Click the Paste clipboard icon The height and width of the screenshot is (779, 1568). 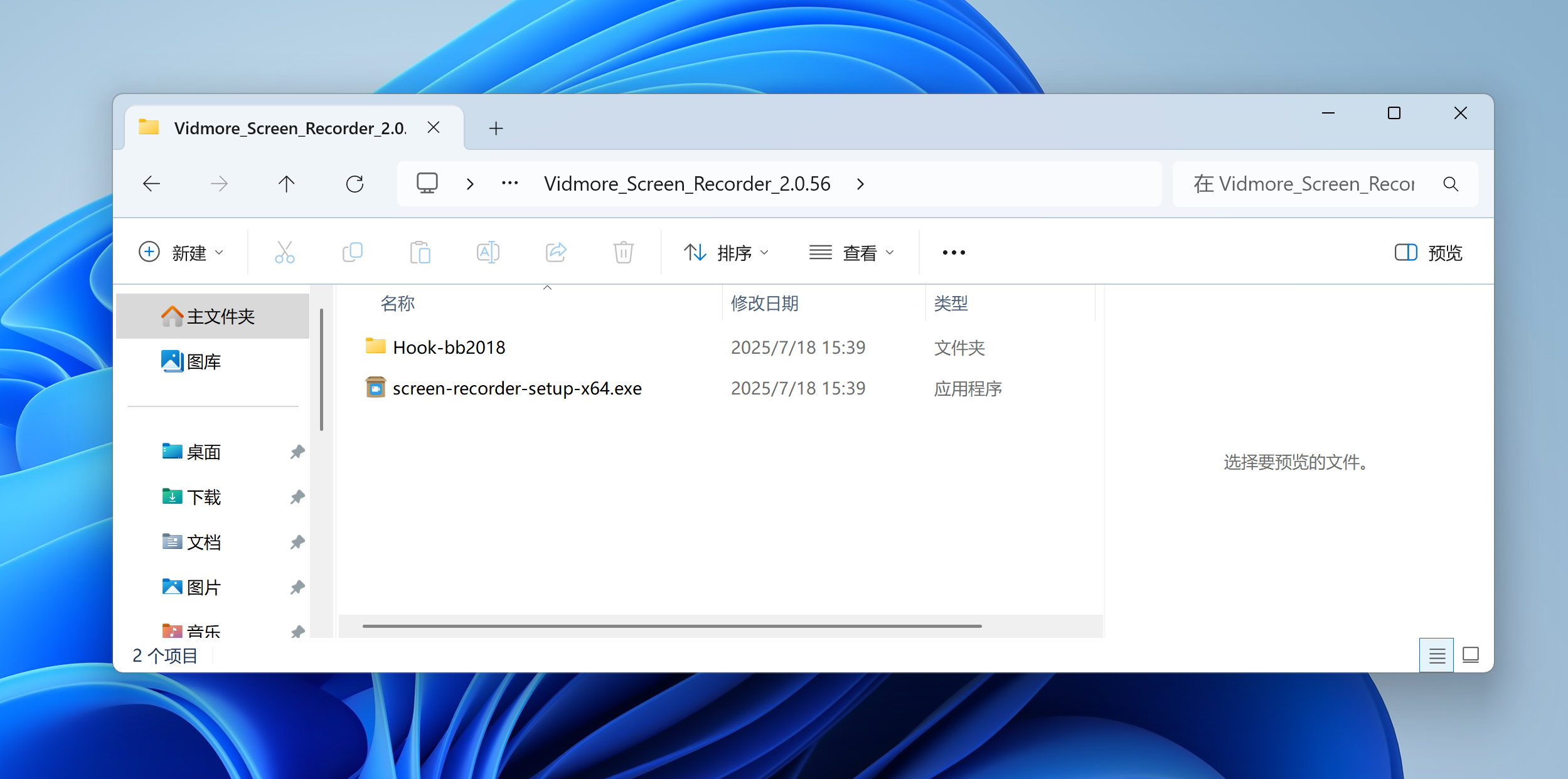point(420,253)
